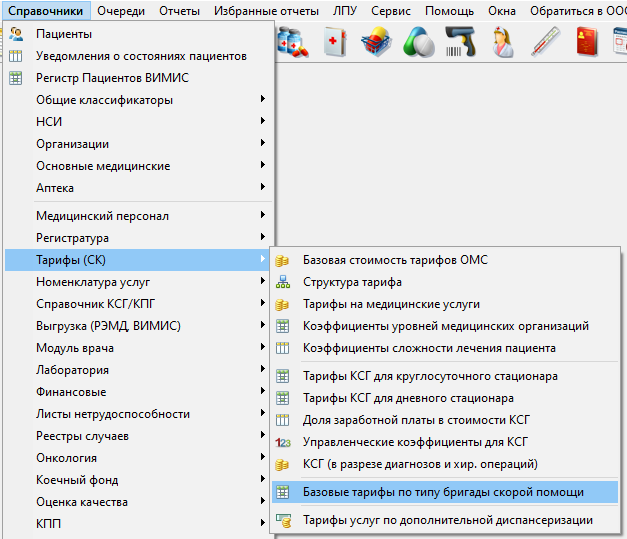Click Управленческие коэффициенты для КСГ
627x539 pixels.
[x=415, y=442]
